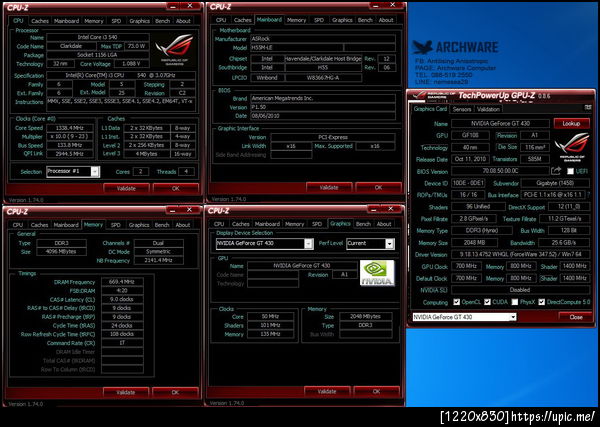This screenshot has height=427, width=600.
Task: Switch to Validation tab in GPU-Z
Action: coord(488,109)
